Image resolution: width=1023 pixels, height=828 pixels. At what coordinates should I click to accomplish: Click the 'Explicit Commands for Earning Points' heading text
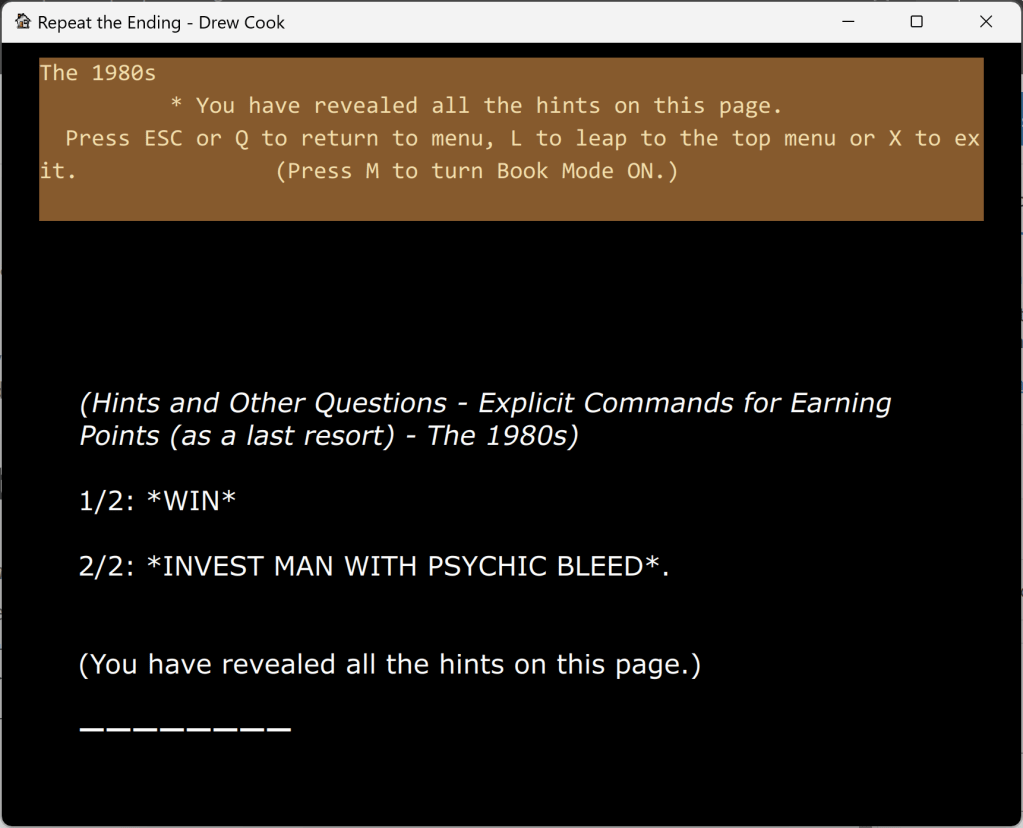click(x=682, y=402)
